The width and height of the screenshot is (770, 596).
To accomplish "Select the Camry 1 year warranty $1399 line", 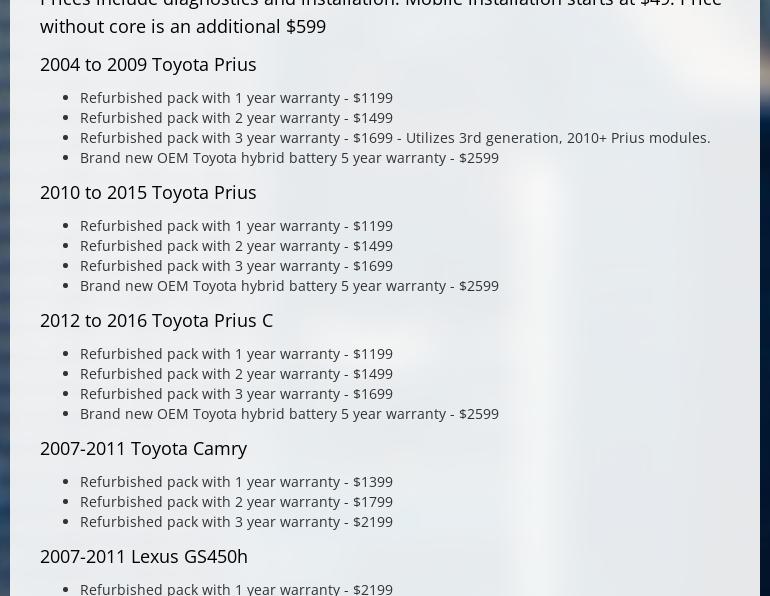I will pos(236,482).
